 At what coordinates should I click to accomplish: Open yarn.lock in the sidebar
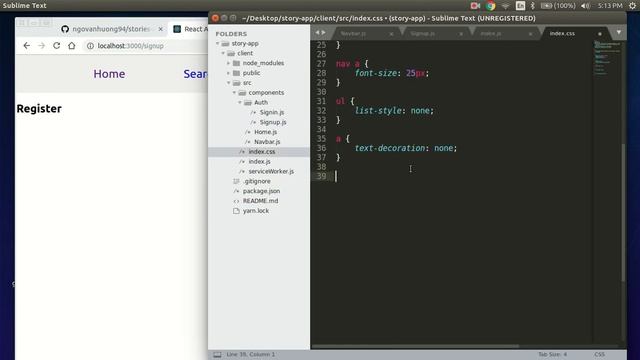256,211
